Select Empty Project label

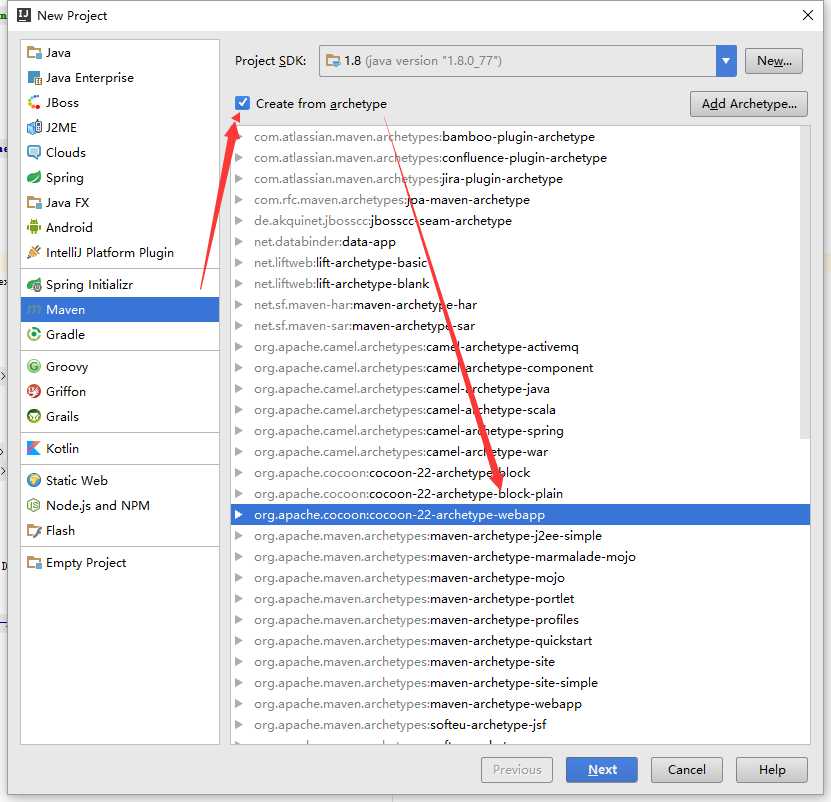point(86,562)
